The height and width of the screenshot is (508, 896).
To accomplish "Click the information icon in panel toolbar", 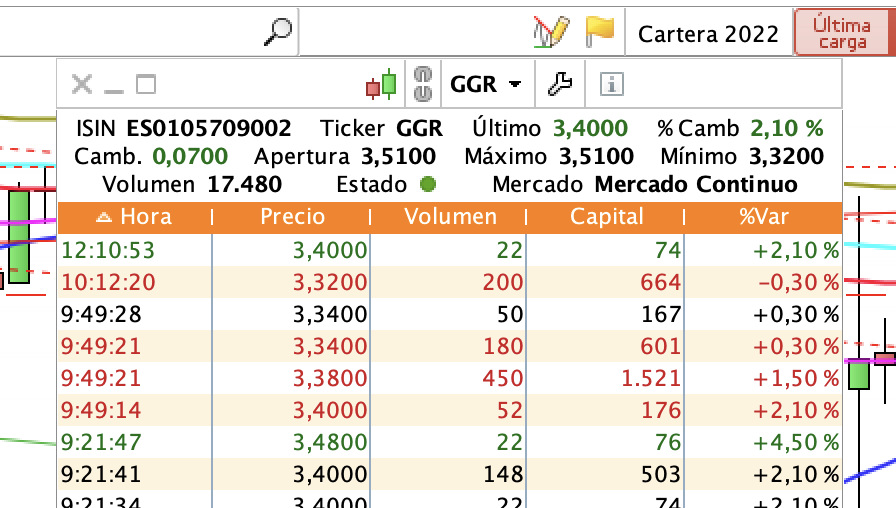I will 611,85.
